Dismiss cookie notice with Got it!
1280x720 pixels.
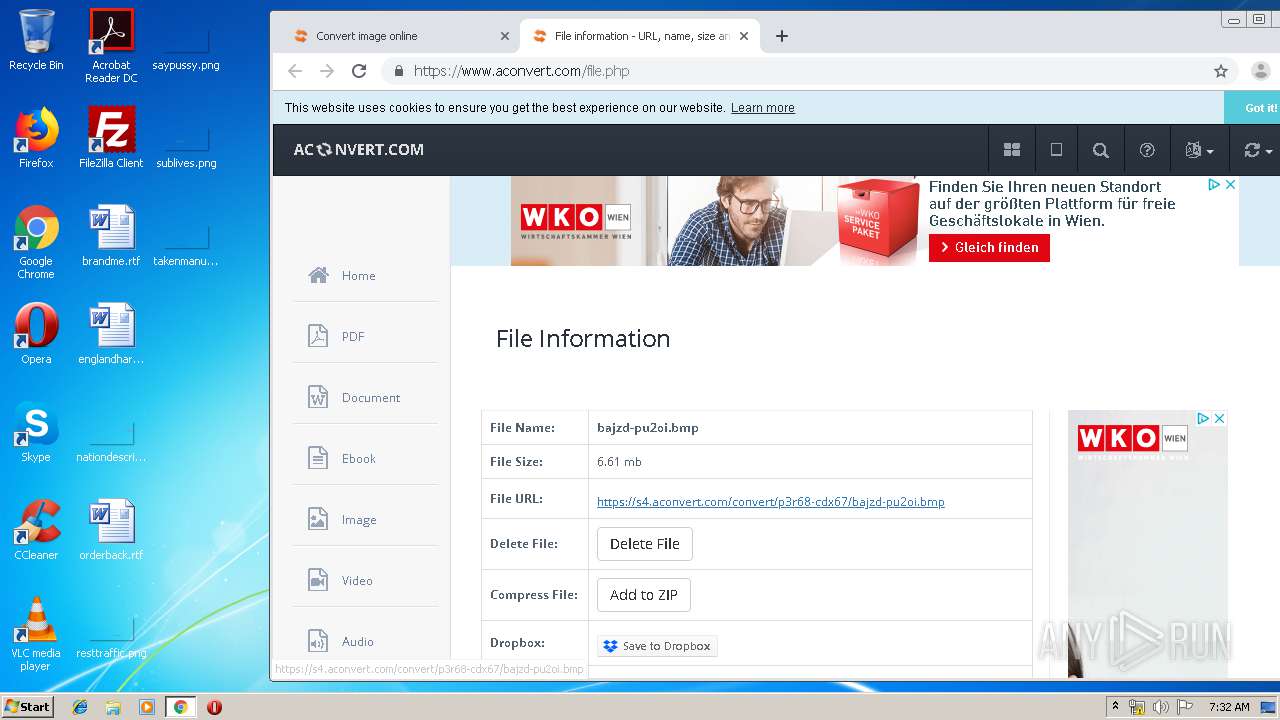pos(1260,108)
